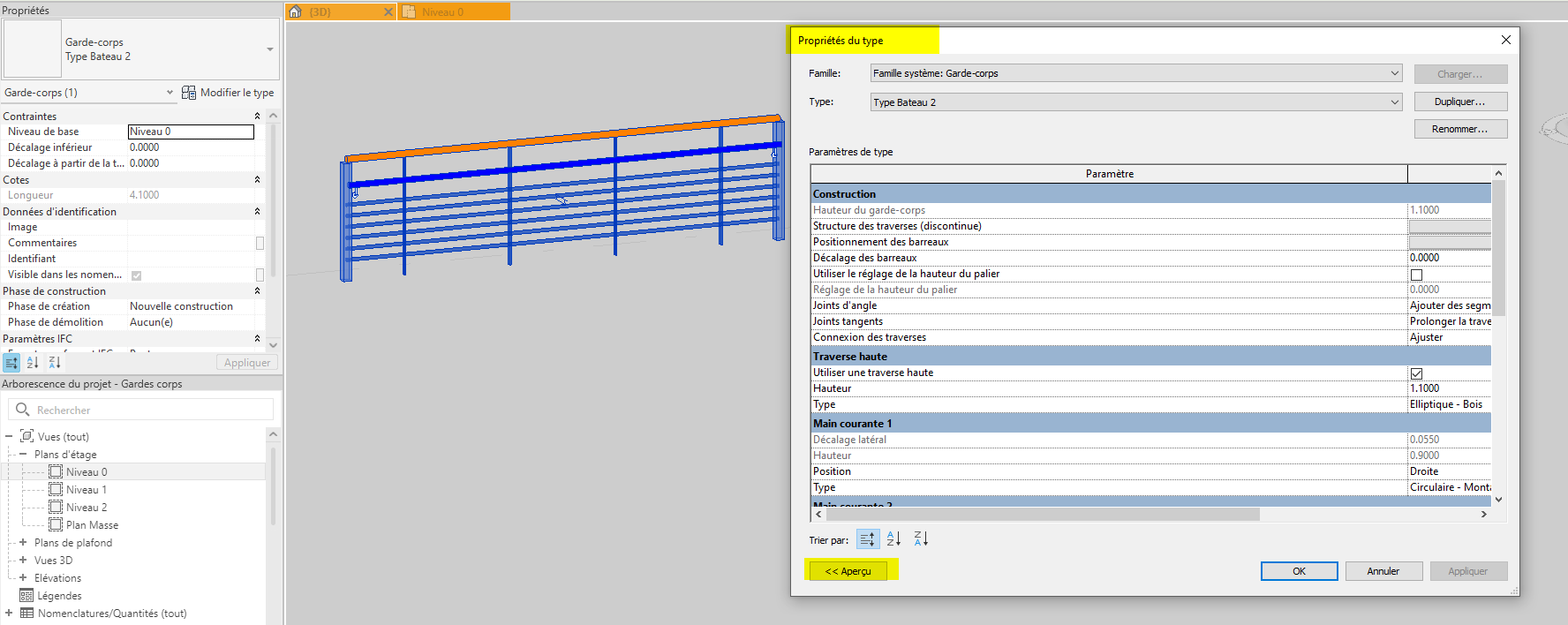
Task: Enable 'Utiliser le réglage de la hauteur du palier'
Action: [1416, 275]
